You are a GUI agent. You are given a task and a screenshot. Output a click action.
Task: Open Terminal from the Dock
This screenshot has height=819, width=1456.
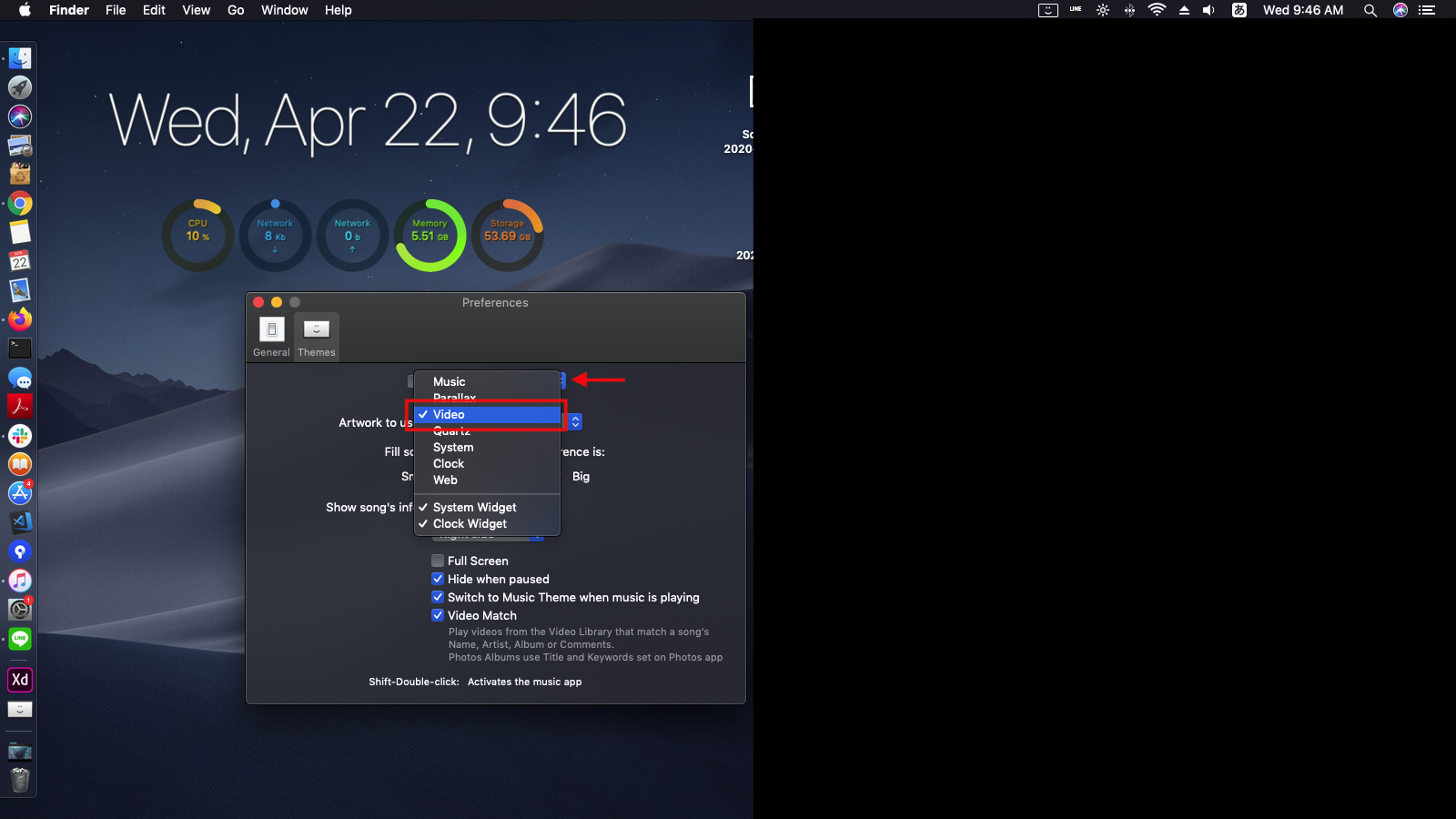[x=20, y=349]
